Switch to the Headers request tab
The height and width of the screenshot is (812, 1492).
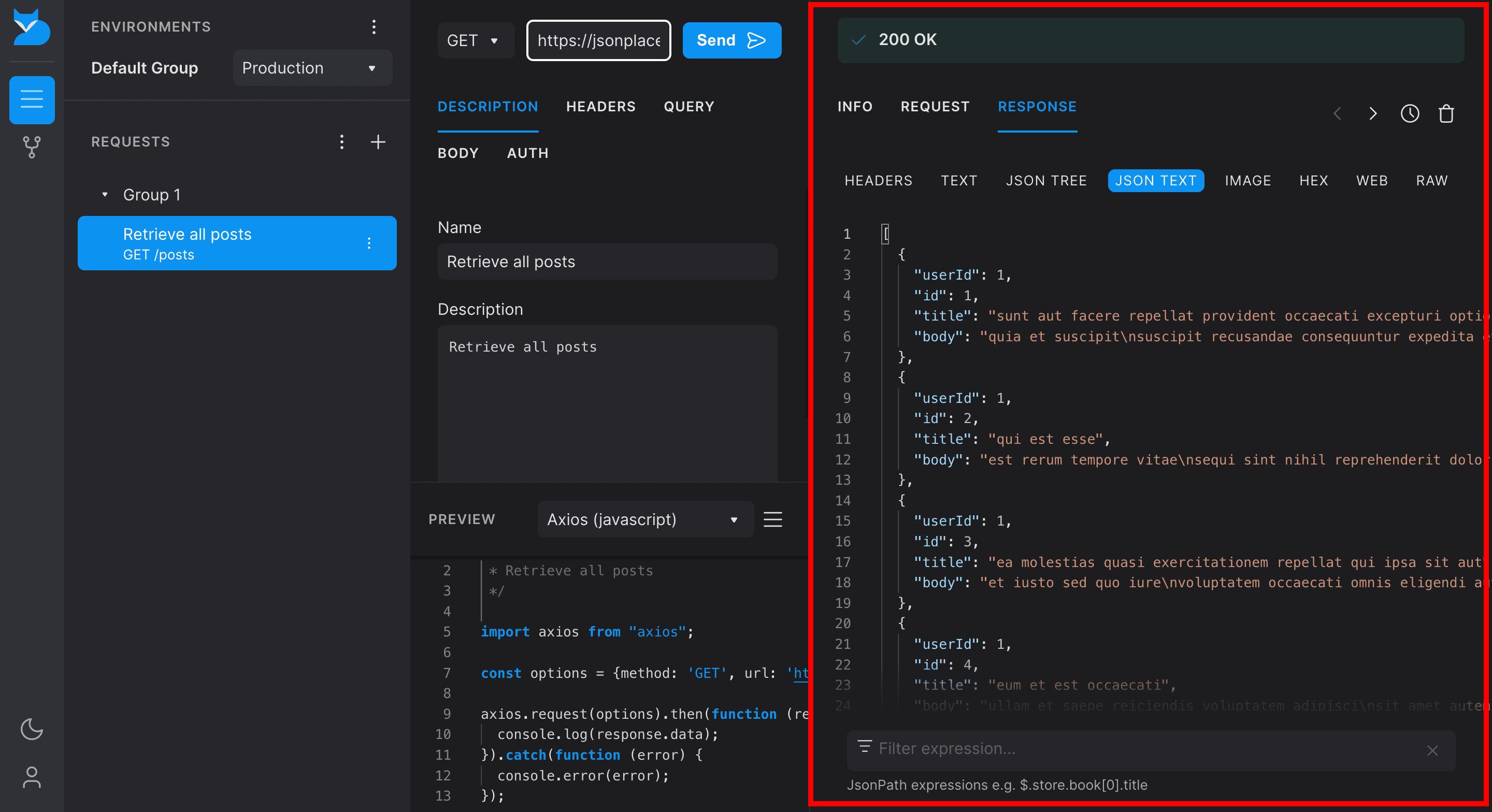coord(600,107)
